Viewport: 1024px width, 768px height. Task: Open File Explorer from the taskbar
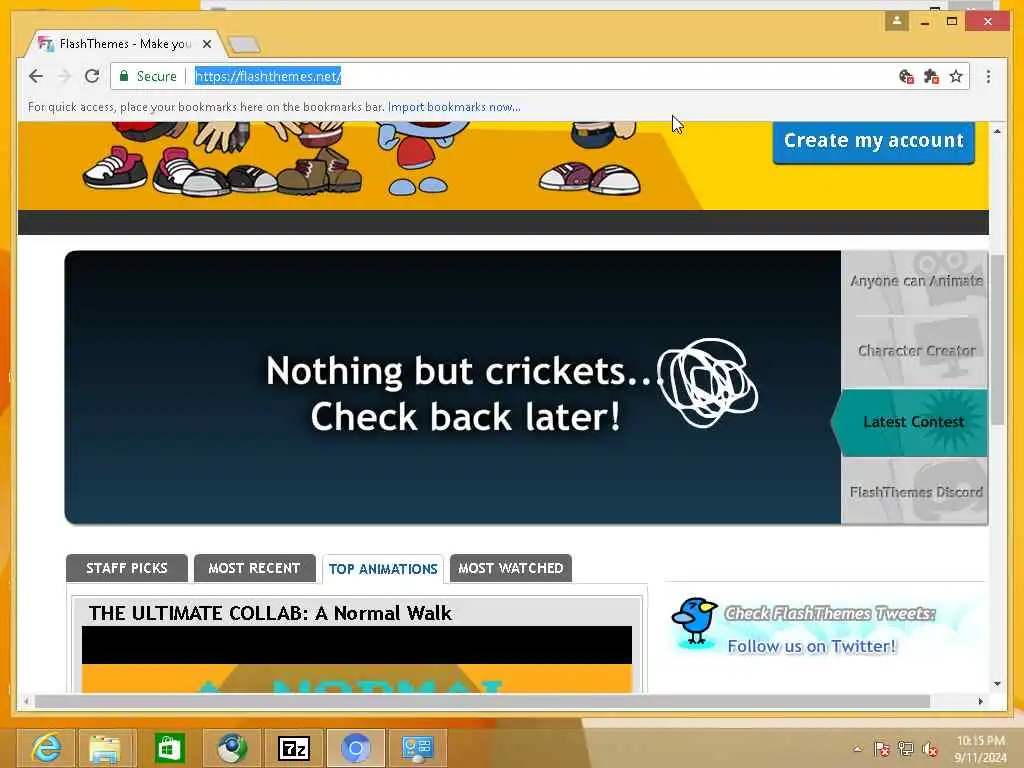pos(106,748)
